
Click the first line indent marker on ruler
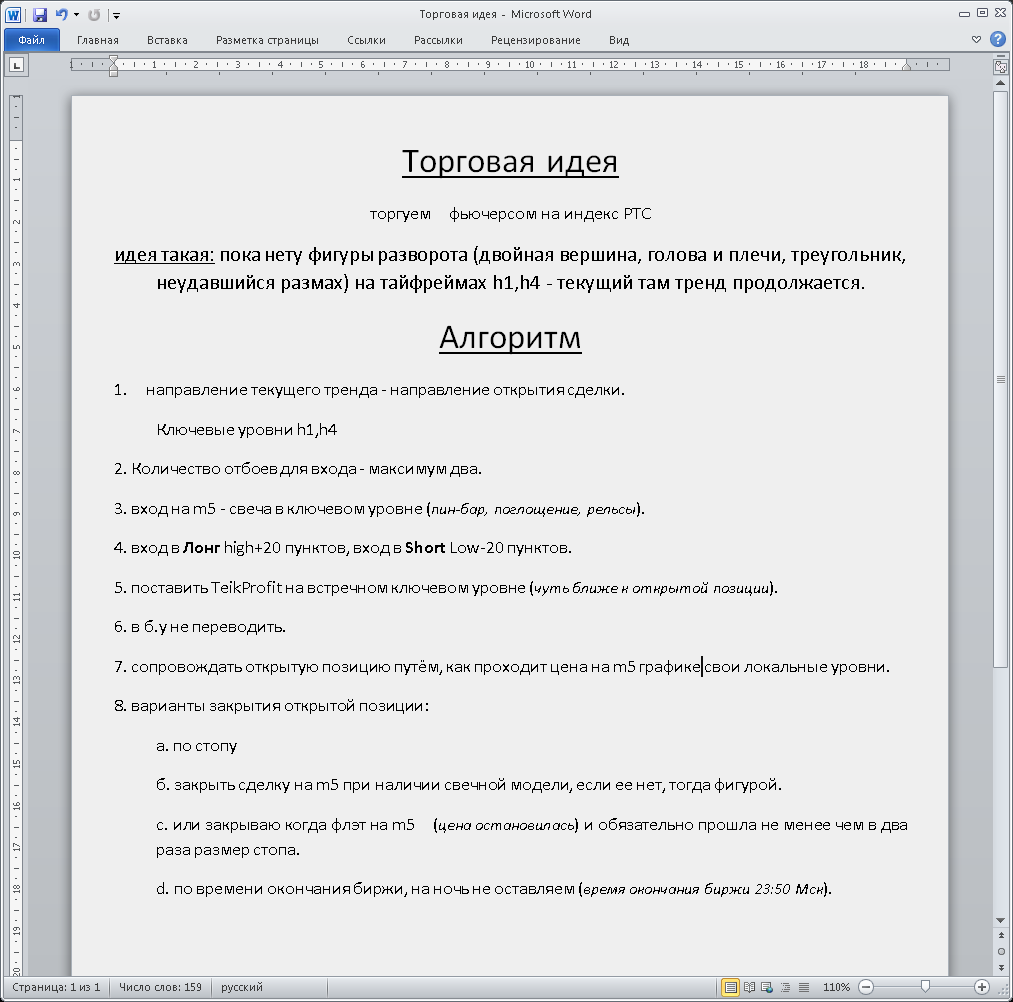click(x=114, y=61)
